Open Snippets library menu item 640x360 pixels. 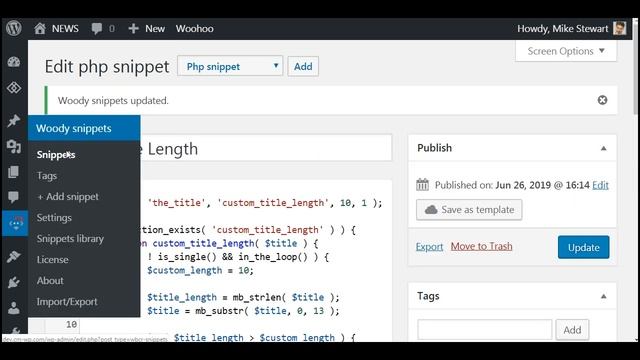(70, 239)
